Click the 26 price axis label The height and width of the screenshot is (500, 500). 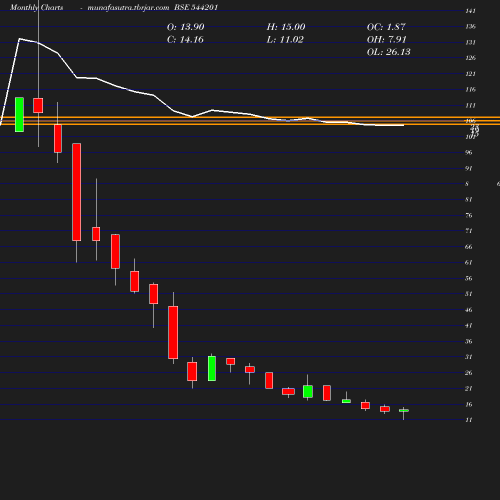(x=469, y=373)
